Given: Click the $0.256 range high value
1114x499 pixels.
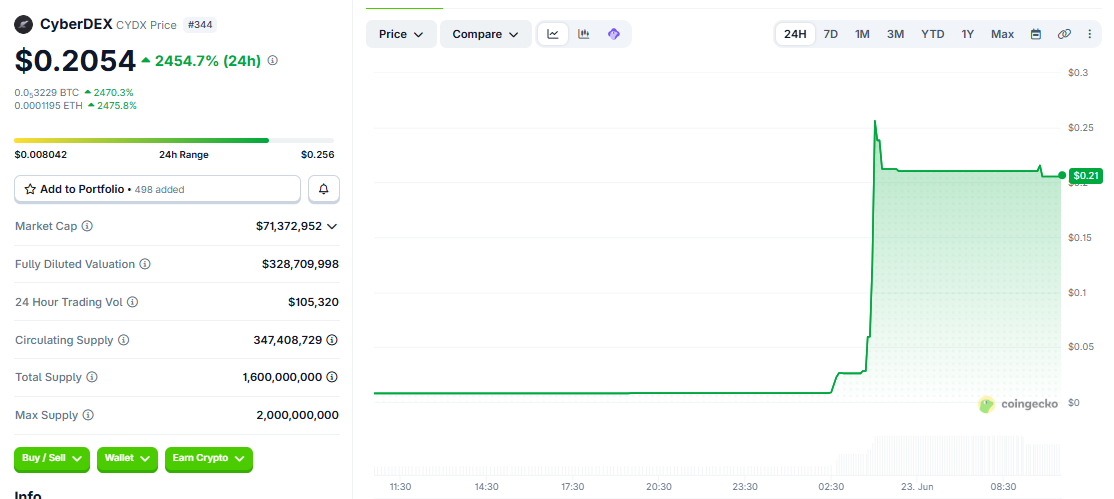Looking at the screenshot, I should pyautogui.click(x=318, y=154).
